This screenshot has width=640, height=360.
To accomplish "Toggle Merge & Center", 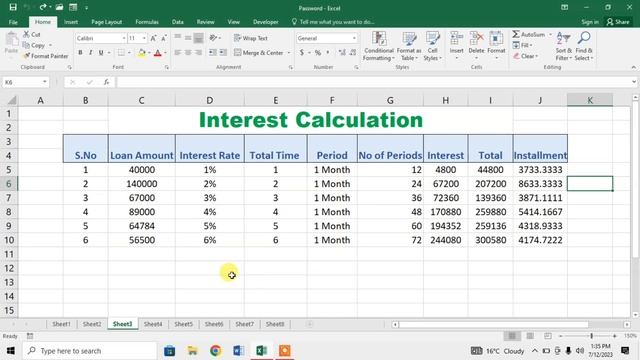I will [259, 53].
